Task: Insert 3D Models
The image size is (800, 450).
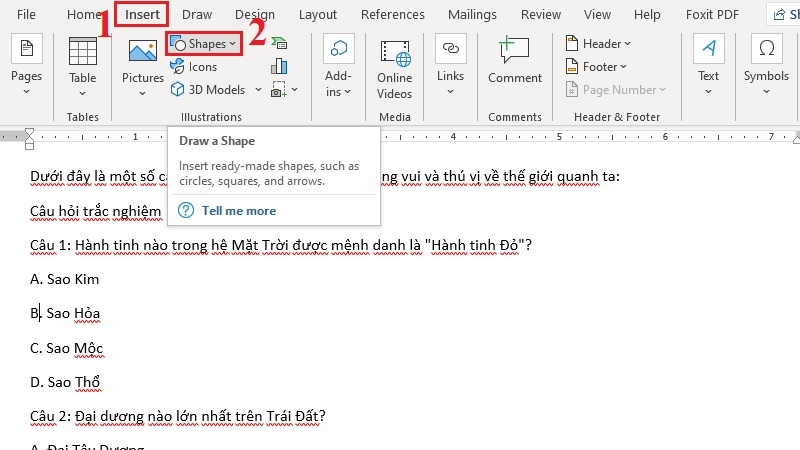Action: point(208,90)
